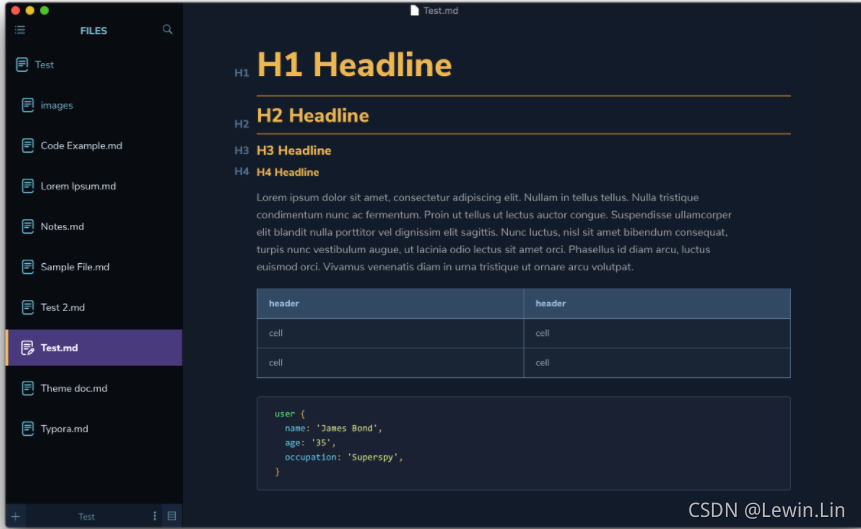Click the second table header cell
The height and width of the screenshot is (529, 861).
click(x=657, y=303)
